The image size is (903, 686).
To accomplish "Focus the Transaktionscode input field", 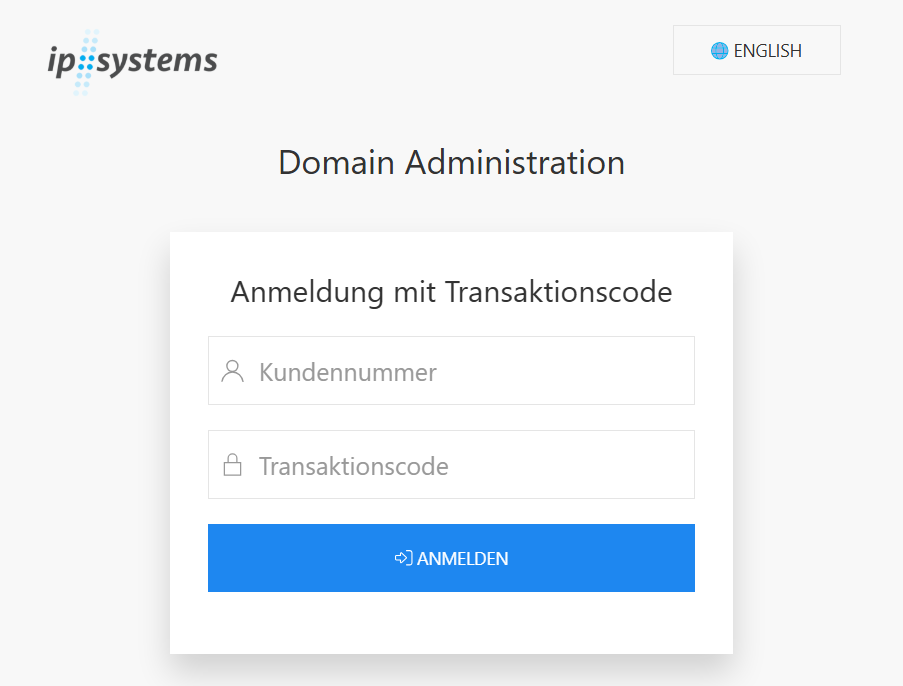I will point(470,465).
